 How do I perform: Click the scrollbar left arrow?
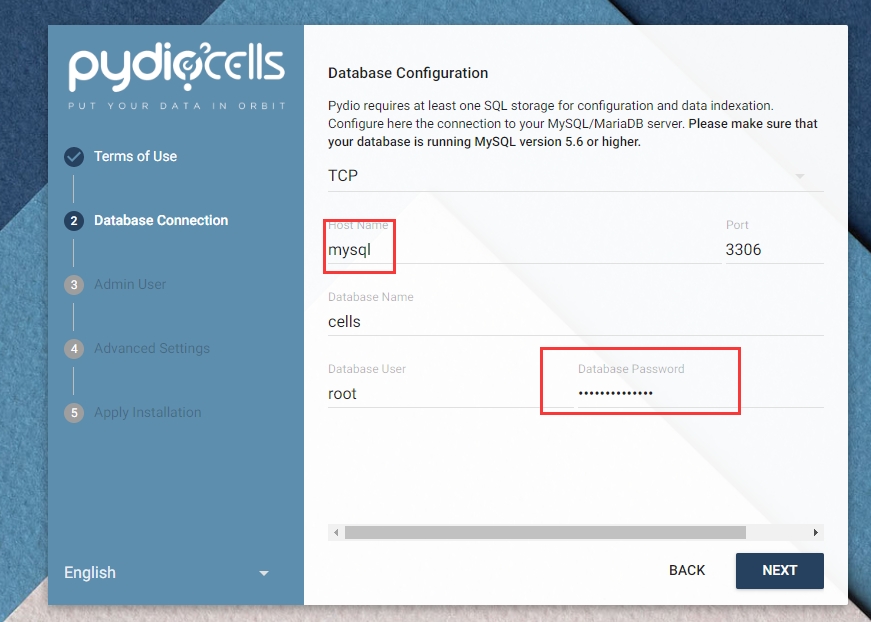pyautogui.click(x=336, y=533)
